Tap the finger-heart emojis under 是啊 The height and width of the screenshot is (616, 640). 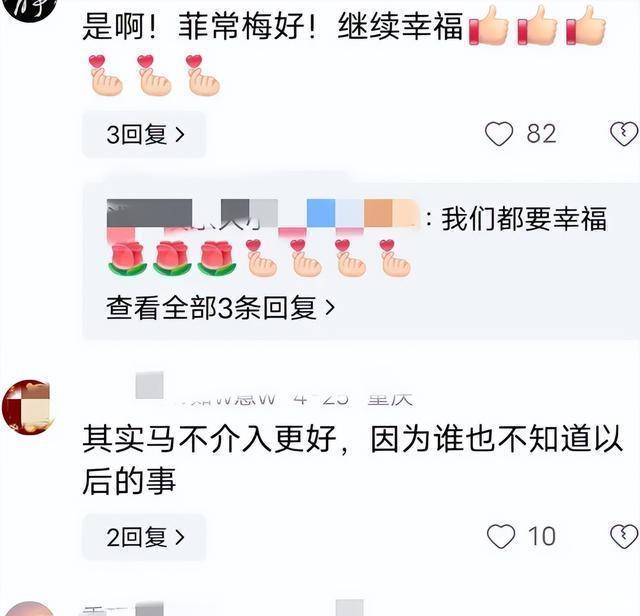coord(154,75)
